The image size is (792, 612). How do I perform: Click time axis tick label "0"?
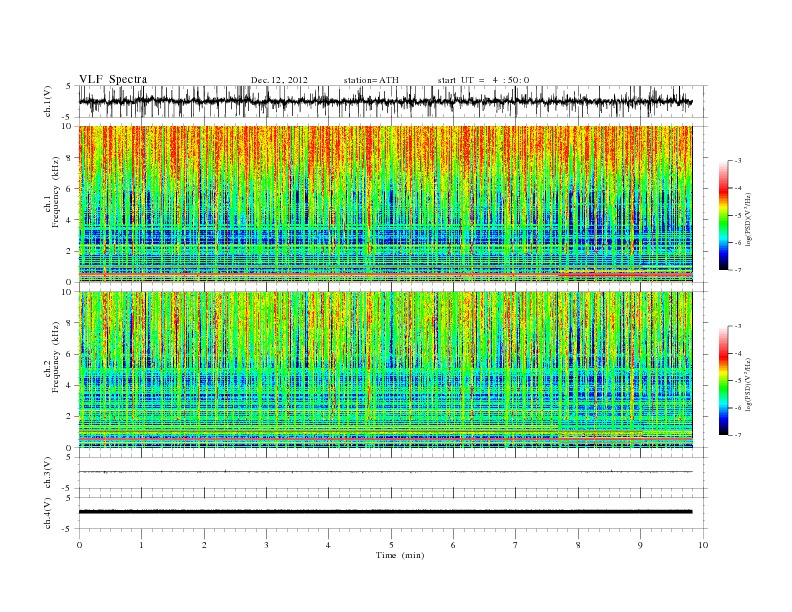(x=79, y=545)
